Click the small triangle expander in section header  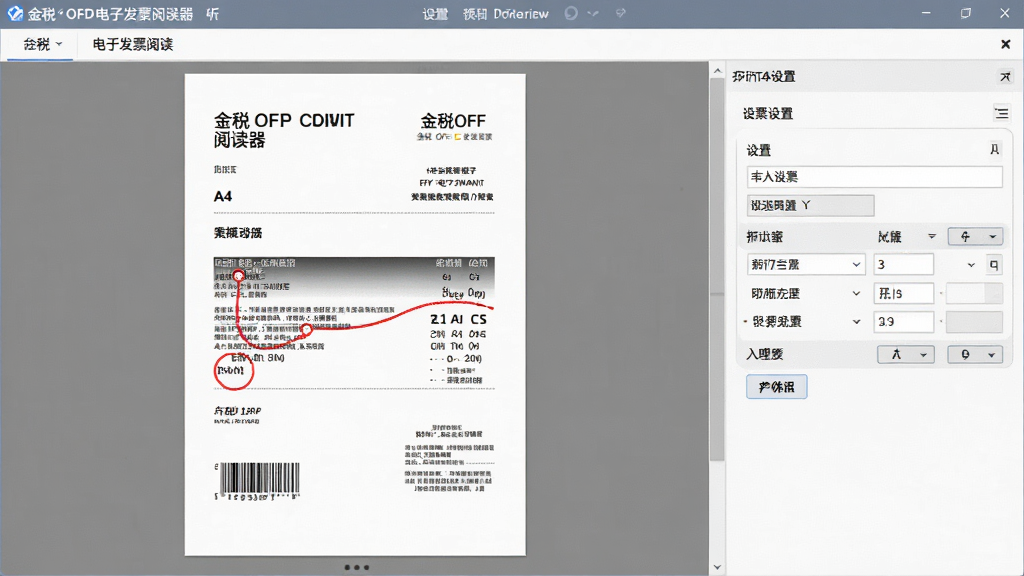coord(932,236)
